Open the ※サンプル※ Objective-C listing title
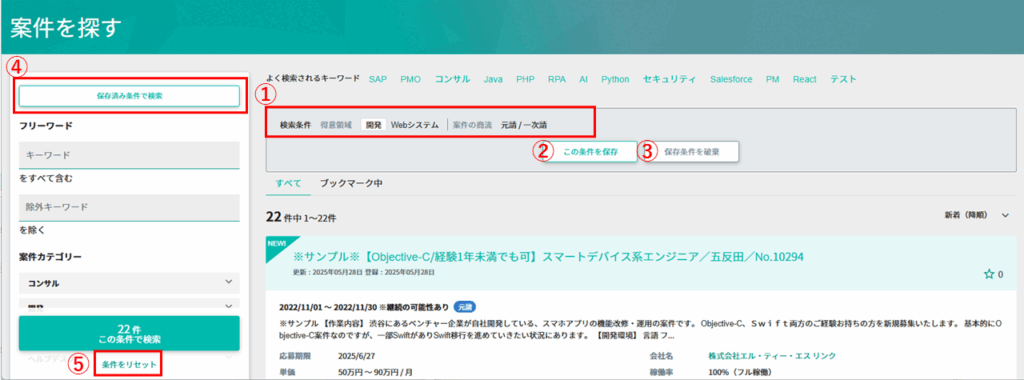Viewport: 1024px width, 380px height. [548, 257]
